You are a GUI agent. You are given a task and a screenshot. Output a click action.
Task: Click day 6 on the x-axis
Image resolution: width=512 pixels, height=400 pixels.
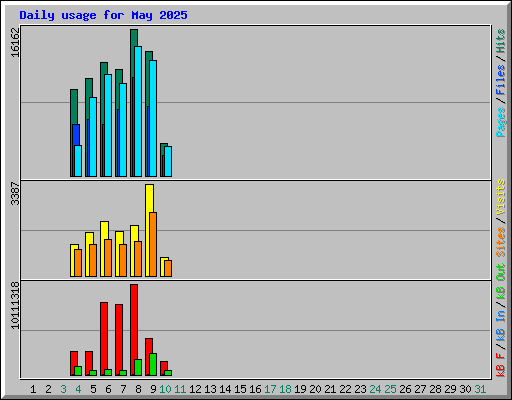(108, 389)
